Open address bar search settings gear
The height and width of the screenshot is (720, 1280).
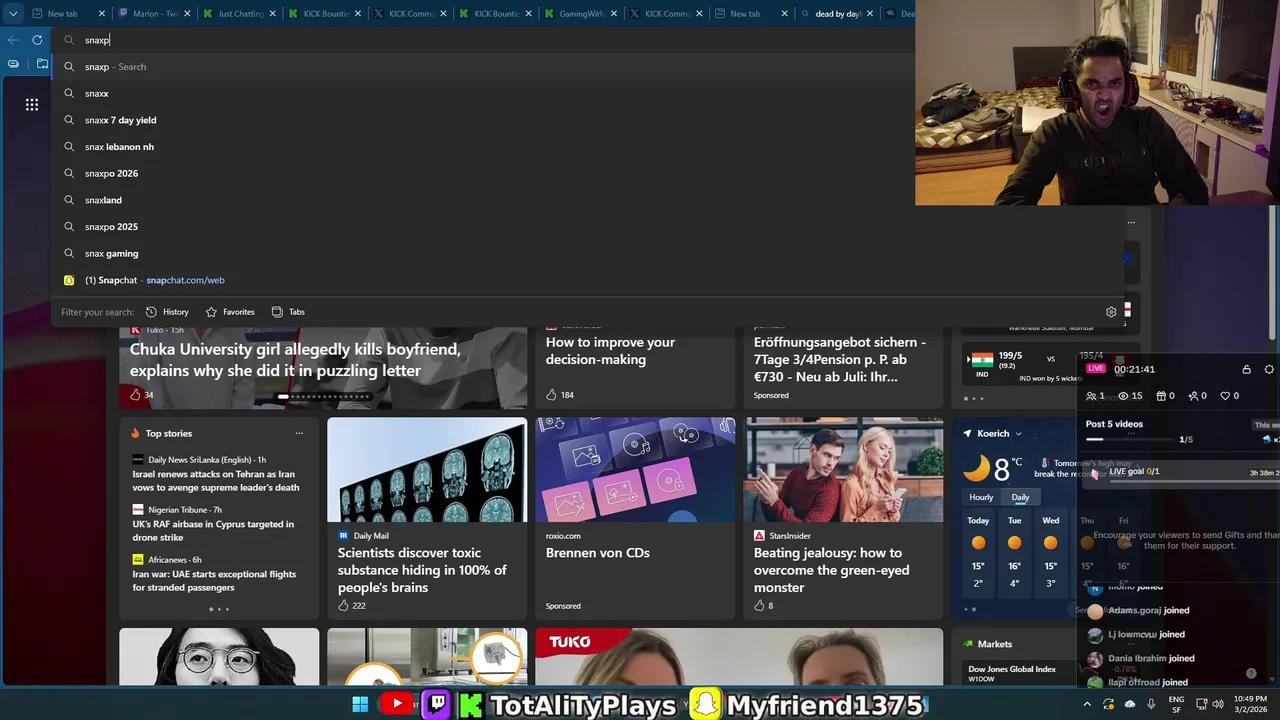click(1111, 312)
